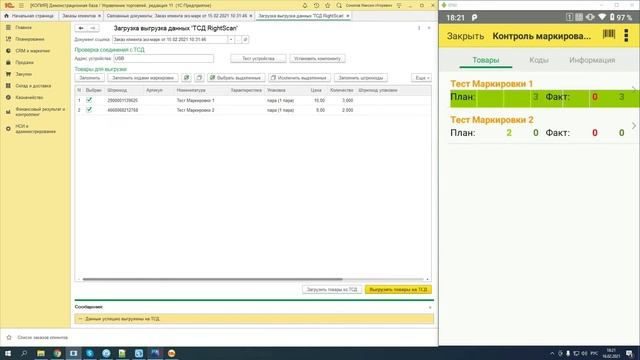Screen dimensions: 640x360
Task: Open the 1C main hamburger menu
Action: point(21,5)
